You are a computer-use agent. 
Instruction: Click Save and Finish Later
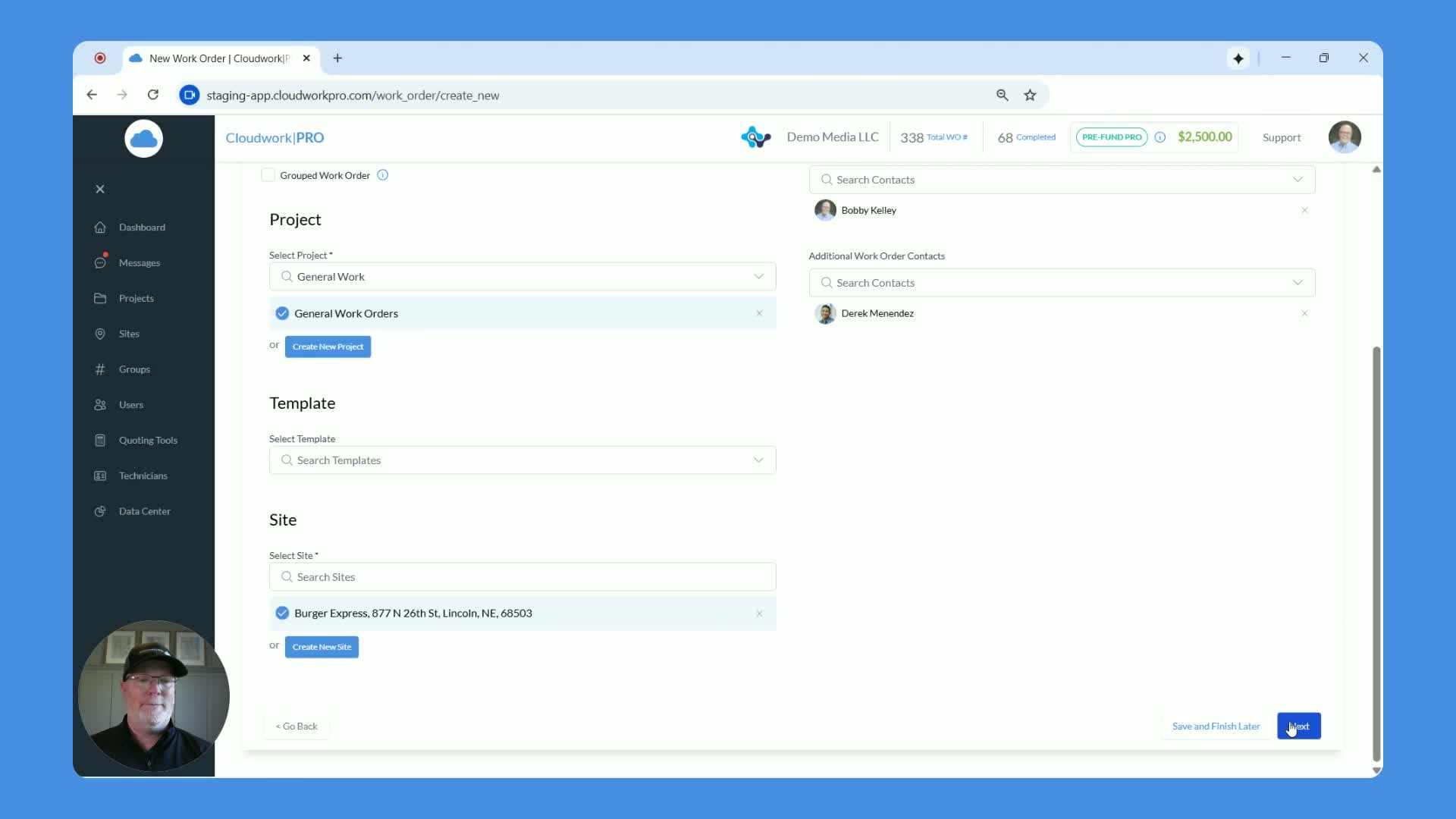(x=1216, y=726)
